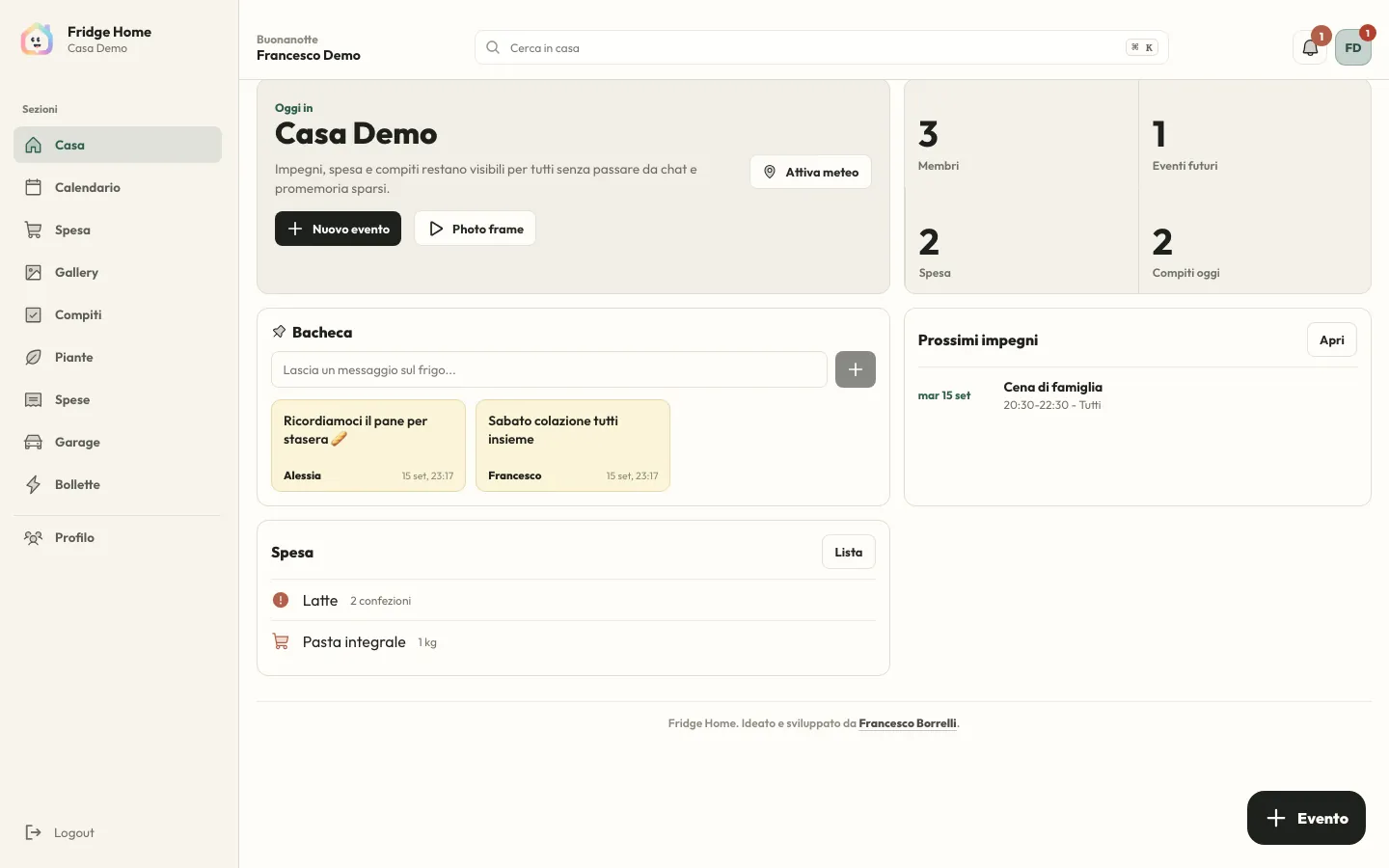This screenshot has width=1389, height=868.
Task: Click the Casa Demo heading
Action: [x=356, y=133]
